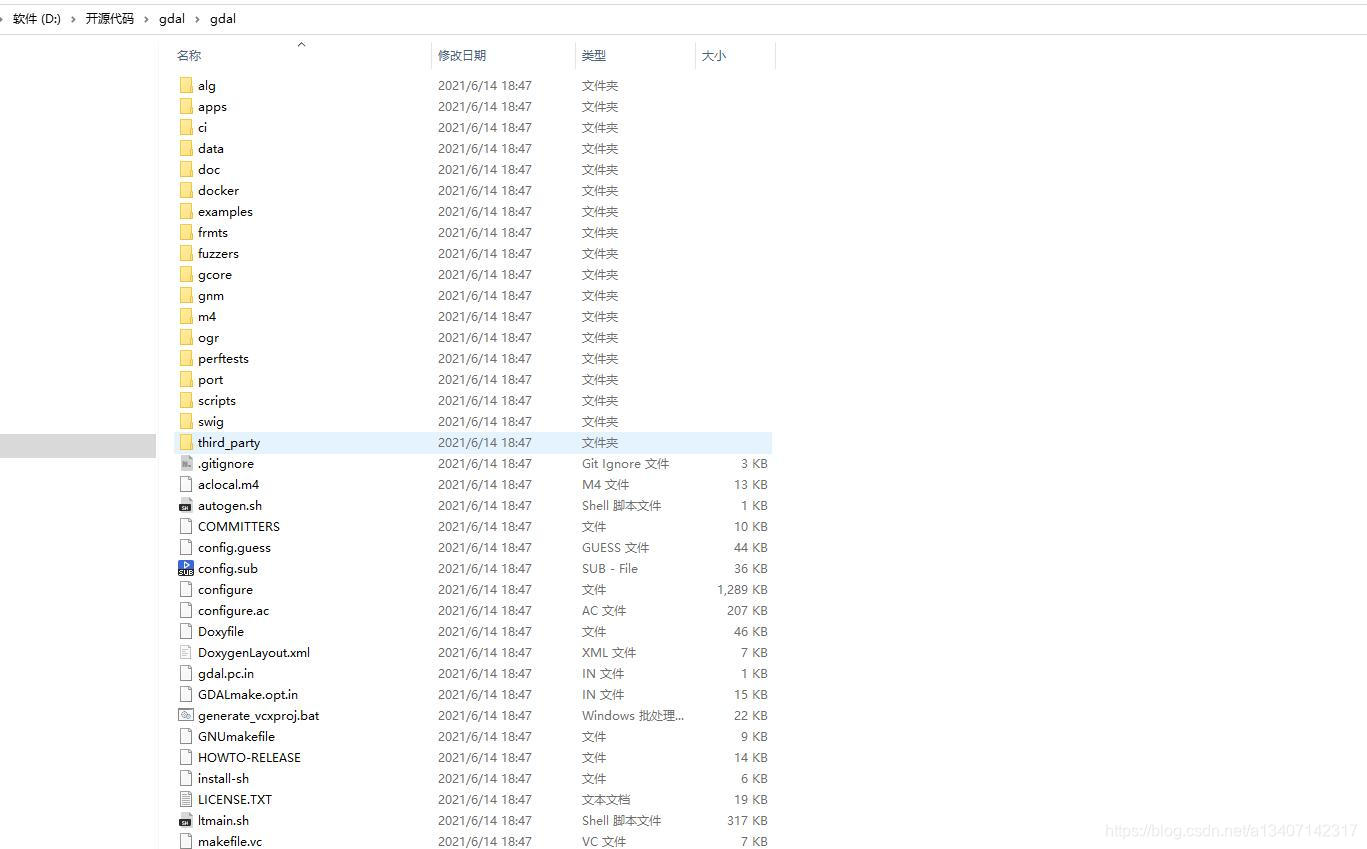Screen dimensions: 1367x849
Task: Sort files by the 大小 column header
Action: pyautogui.click(x=714, y=56)
